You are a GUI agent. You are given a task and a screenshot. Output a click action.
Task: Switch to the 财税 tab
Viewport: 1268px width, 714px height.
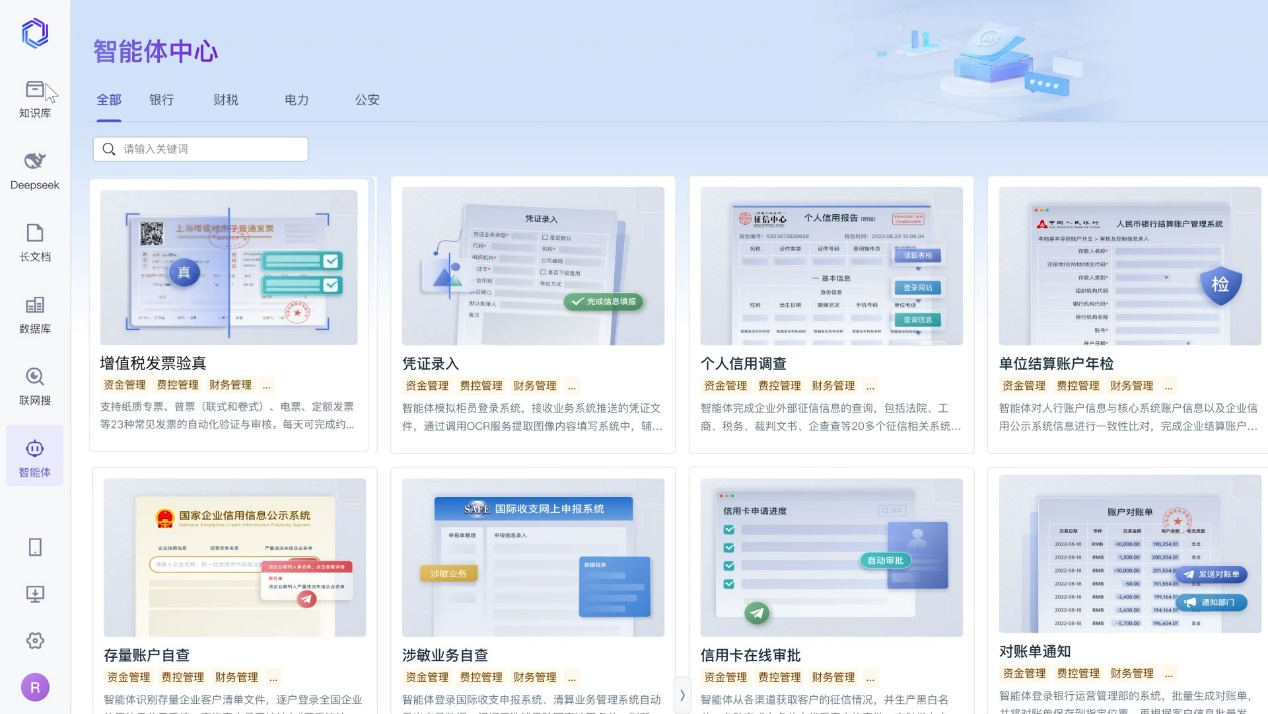(226, 100)
